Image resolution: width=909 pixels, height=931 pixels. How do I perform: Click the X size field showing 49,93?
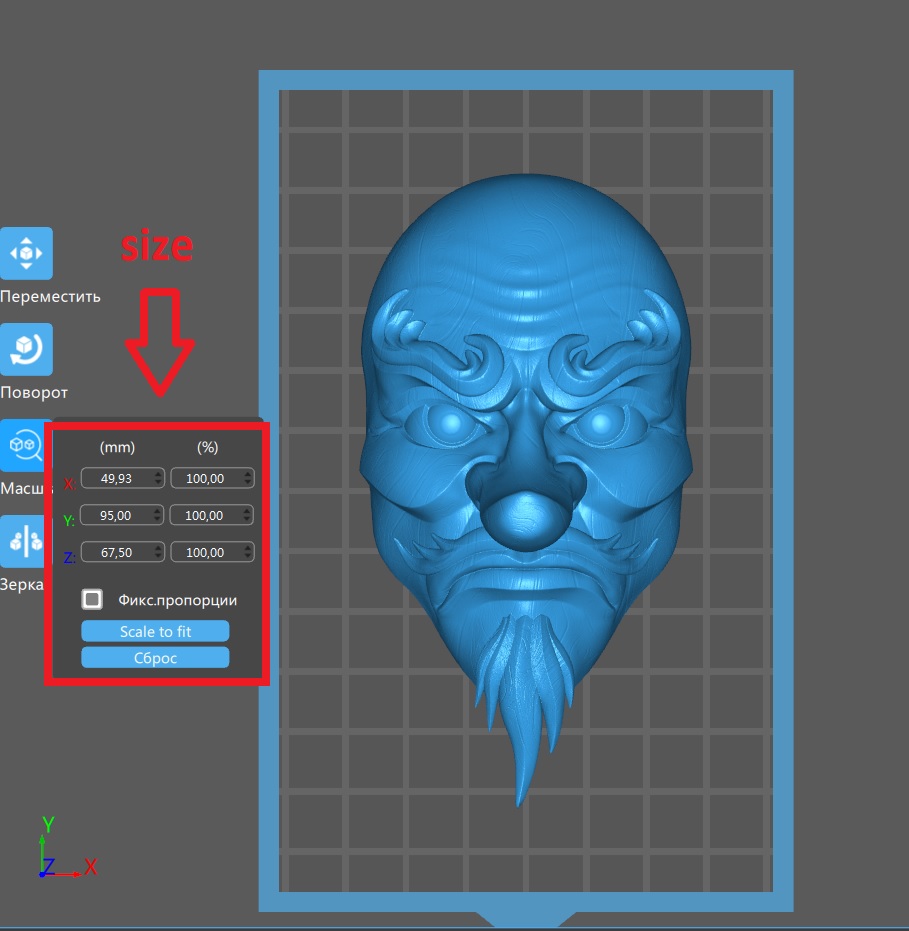point(115,479)
